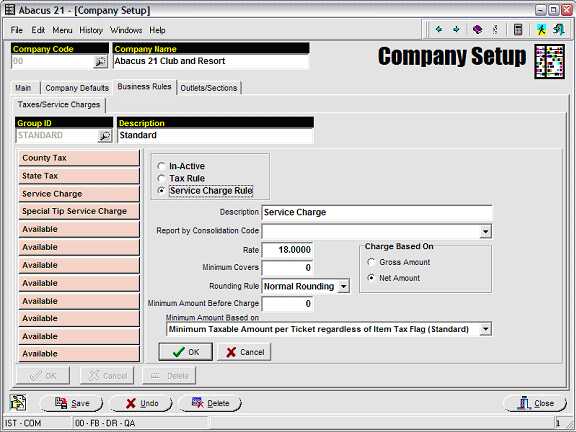Click the Save button
The image size is (576, 432).
[72, 403]
